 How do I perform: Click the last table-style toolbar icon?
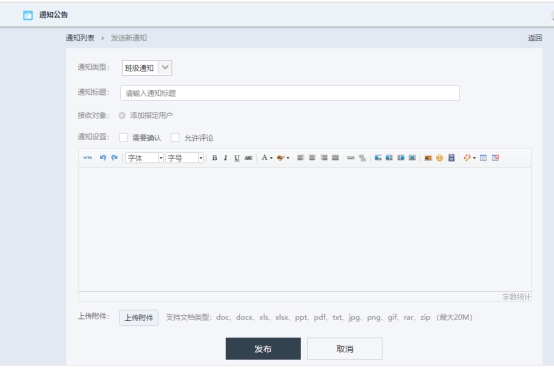(x=495, y=158)
